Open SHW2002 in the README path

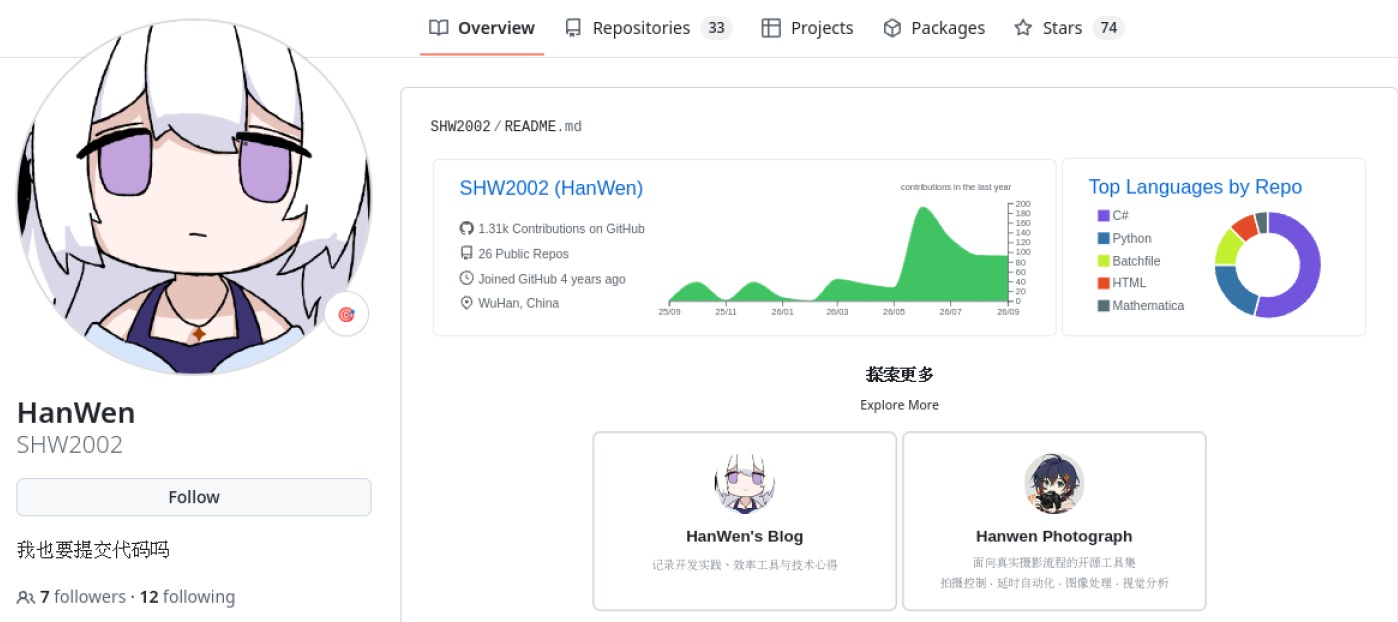(460, 126)
